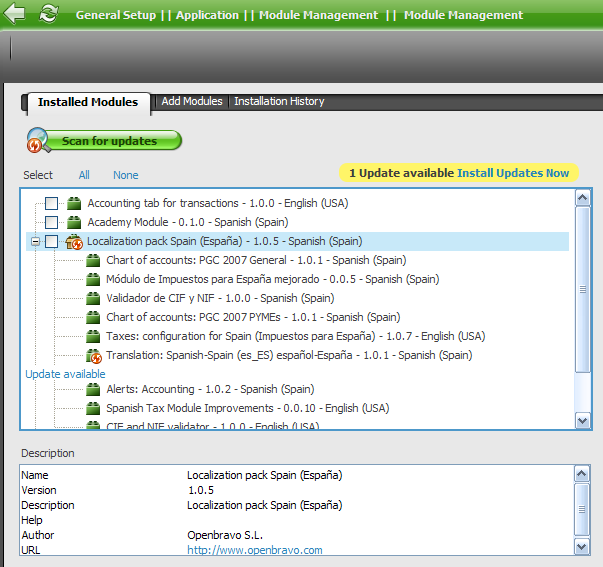Collapse the Localization pack Spain tree node

click(x=36, y=242)
